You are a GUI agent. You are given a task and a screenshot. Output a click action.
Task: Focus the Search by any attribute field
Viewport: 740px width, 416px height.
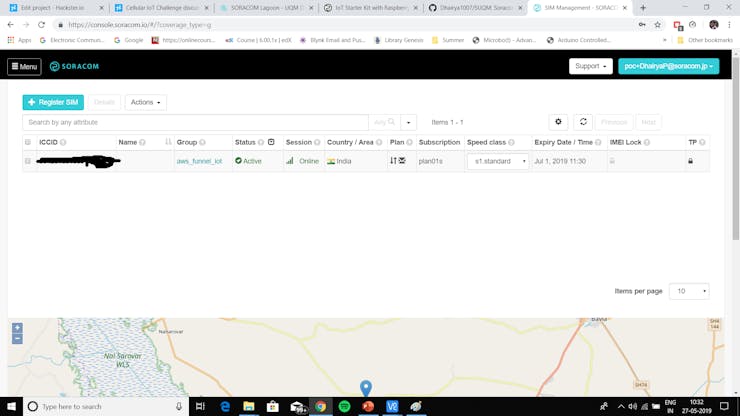pyautogui.click(x=195, y=122)
